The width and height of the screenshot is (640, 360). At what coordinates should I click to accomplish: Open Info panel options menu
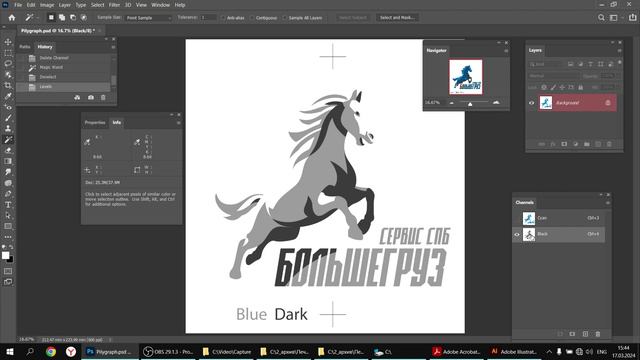(x=178, y=122)
